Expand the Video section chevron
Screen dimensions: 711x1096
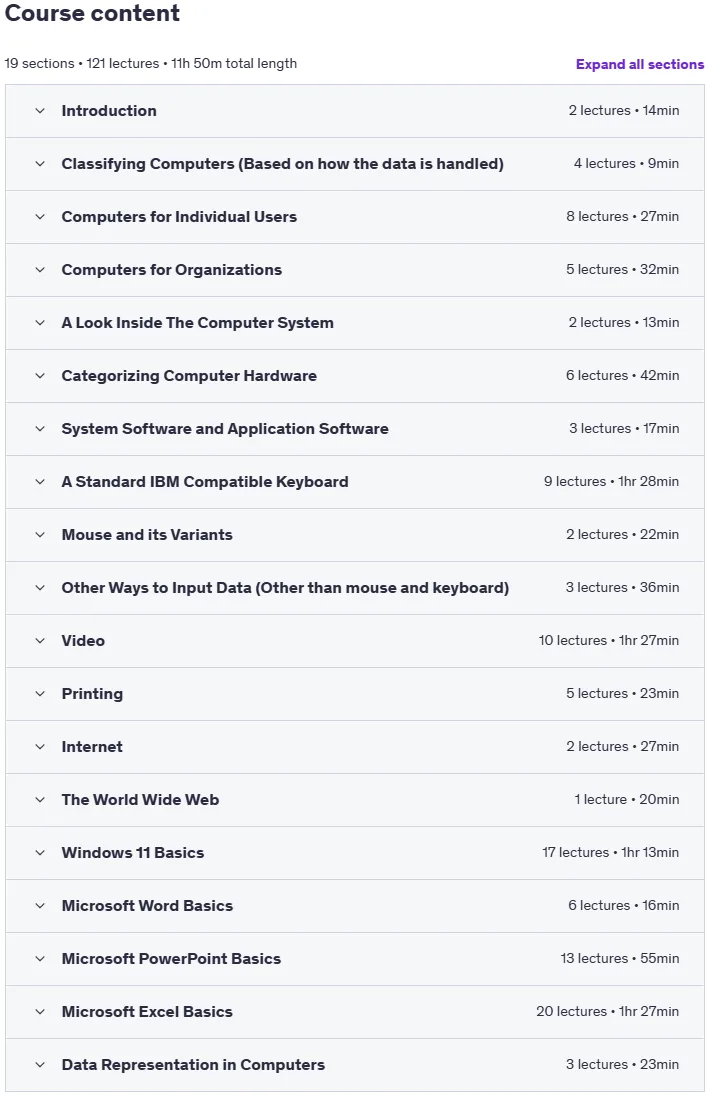tap(40, 640)
